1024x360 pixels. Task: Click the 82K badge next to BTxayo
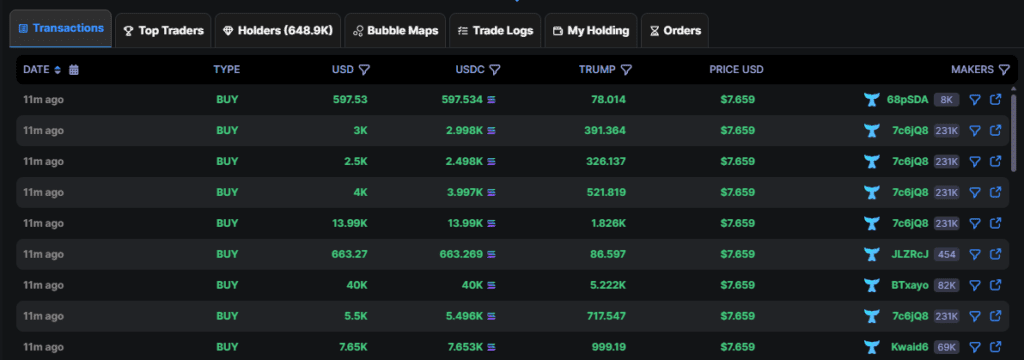pyautogui.click(x=946, y=285)
